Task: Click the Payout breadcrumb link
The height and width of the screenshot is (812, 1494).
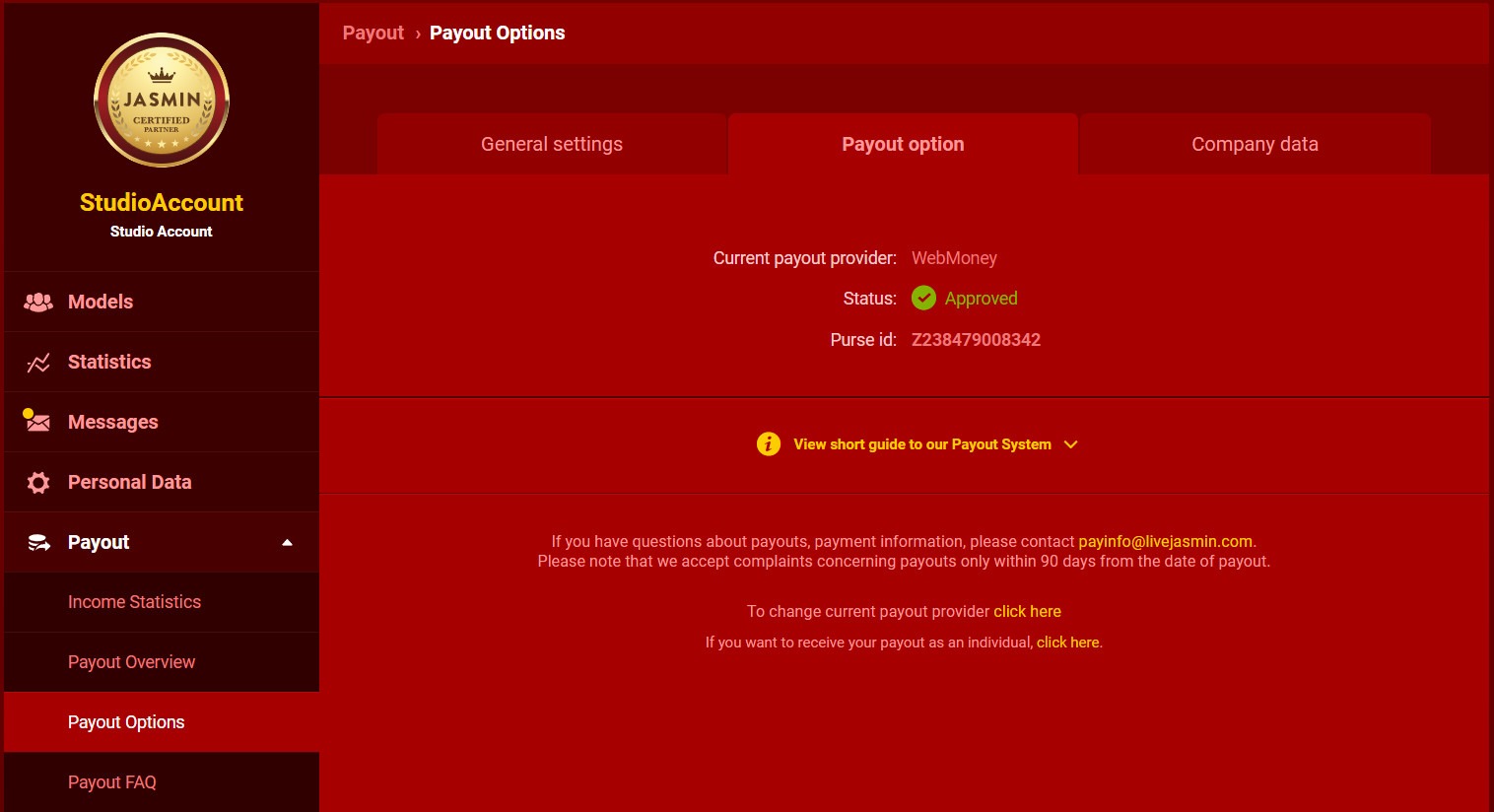Action: coord(373,33)
